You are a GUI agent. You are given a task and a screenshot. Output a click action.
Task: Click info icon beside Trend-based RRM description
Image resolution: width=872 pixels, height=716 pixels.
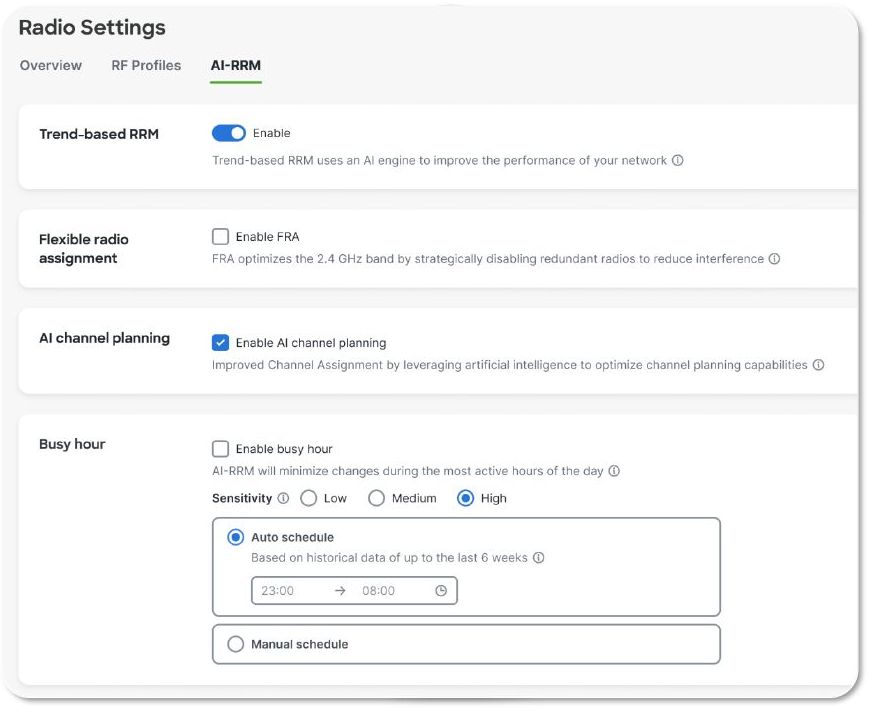coord(677,160)
